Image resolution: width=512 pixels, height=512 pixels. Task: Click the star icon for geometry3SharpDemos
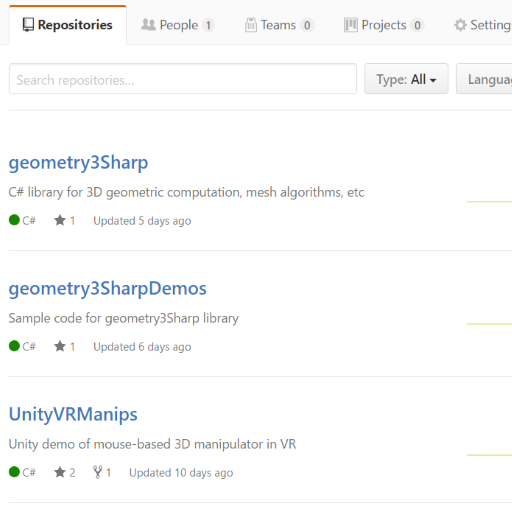(60, 346)
